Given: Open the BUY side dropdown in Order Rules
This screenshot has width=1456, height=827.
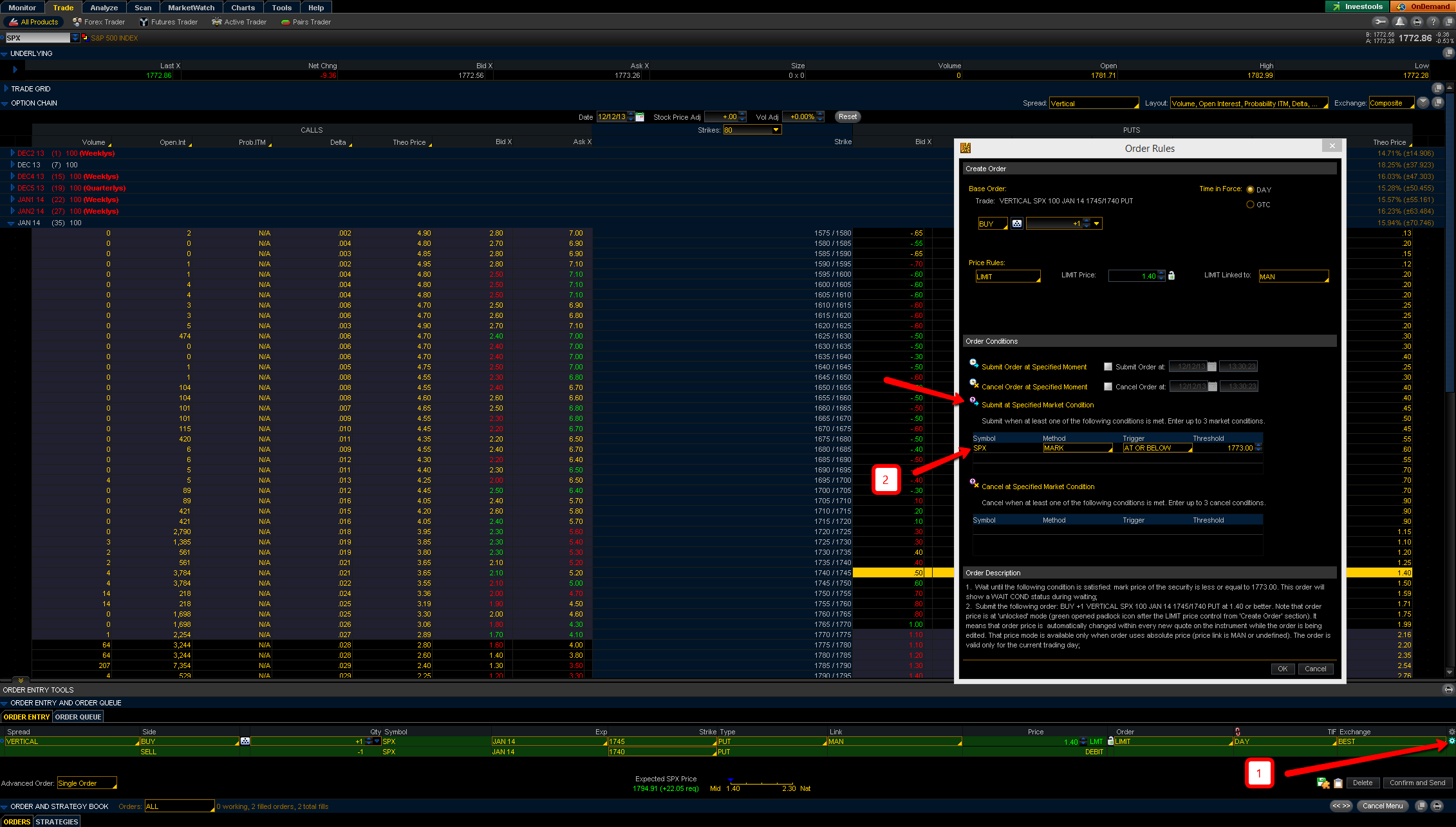Looking at the screenshot, I should coord(993,224).
